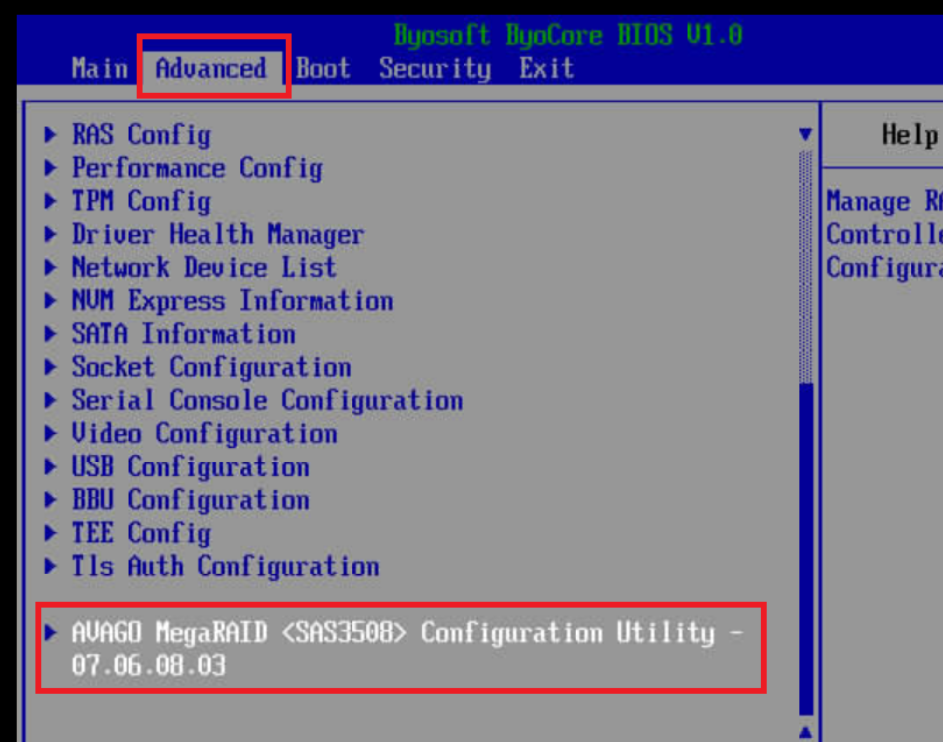Open NVM Express Information

click(231, 301)
